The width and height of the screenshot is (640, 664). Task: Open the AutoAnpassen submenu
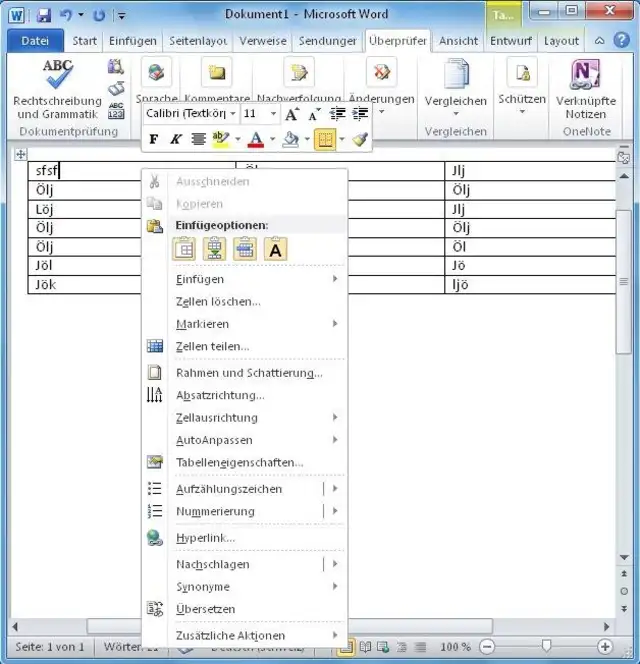point(245,440)
